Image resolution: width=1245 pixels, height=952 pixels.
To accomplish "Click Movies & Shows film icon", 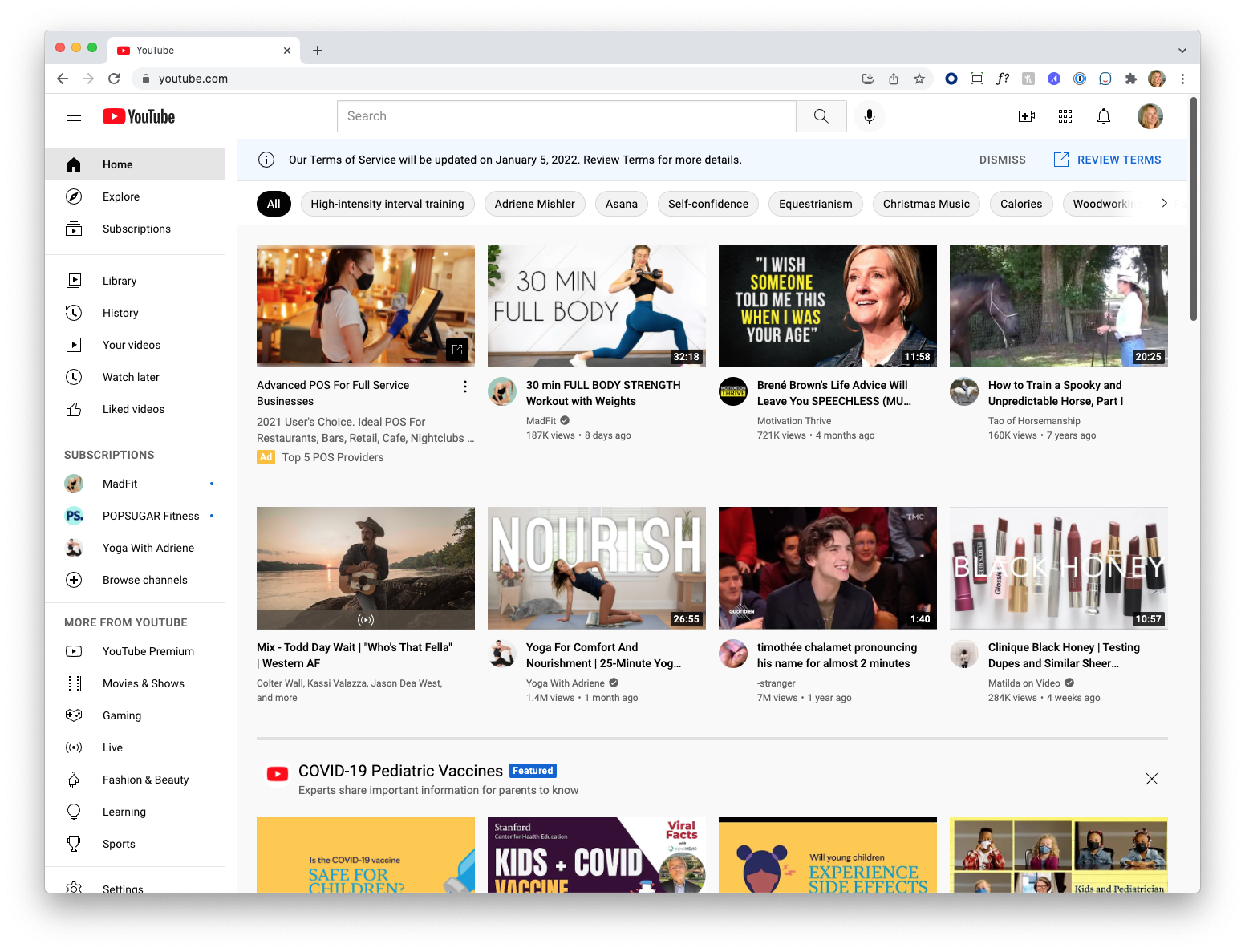I will point(74,683).
